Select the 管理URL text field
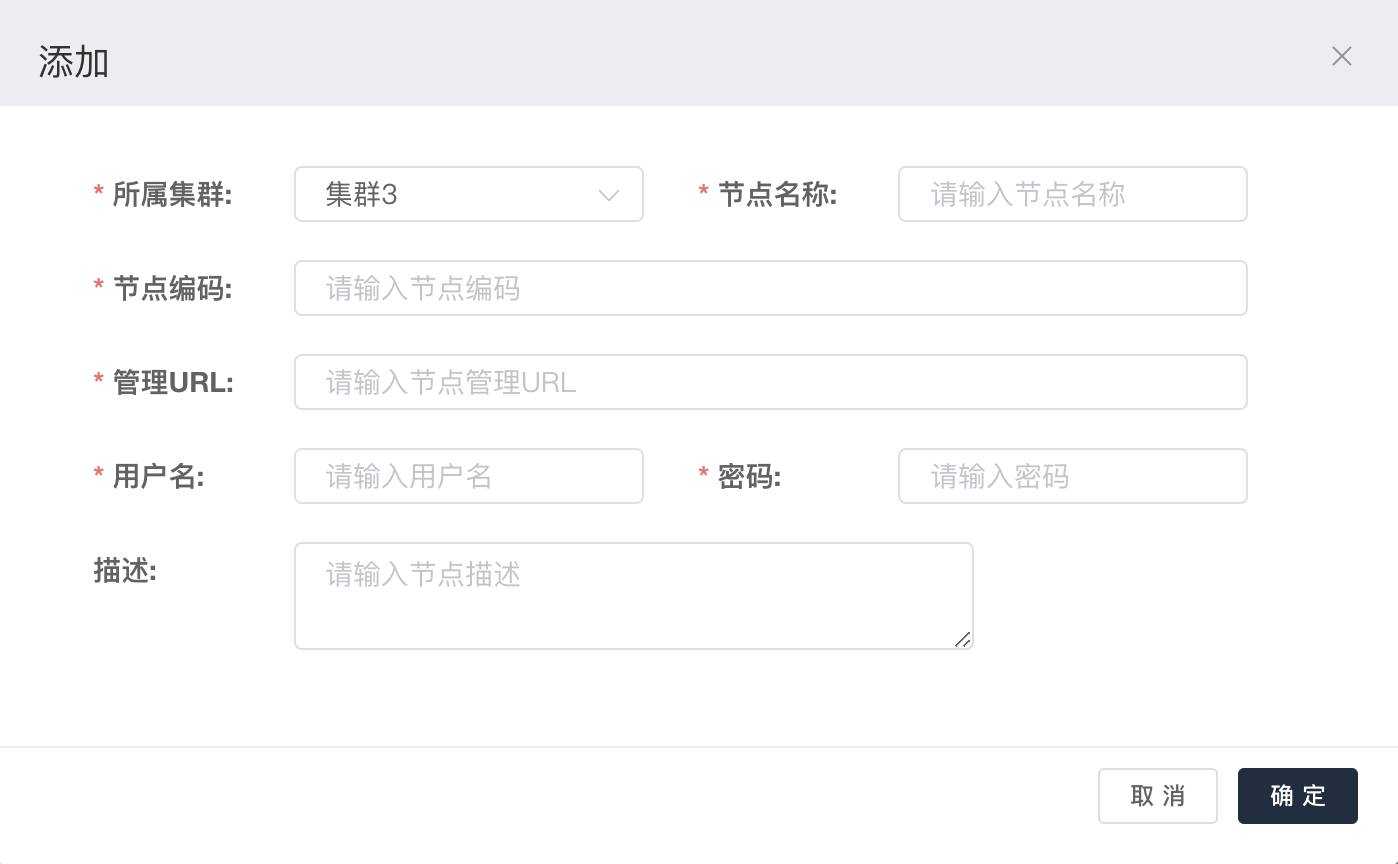The image size is (1398, 864). [x=770, y=382]
